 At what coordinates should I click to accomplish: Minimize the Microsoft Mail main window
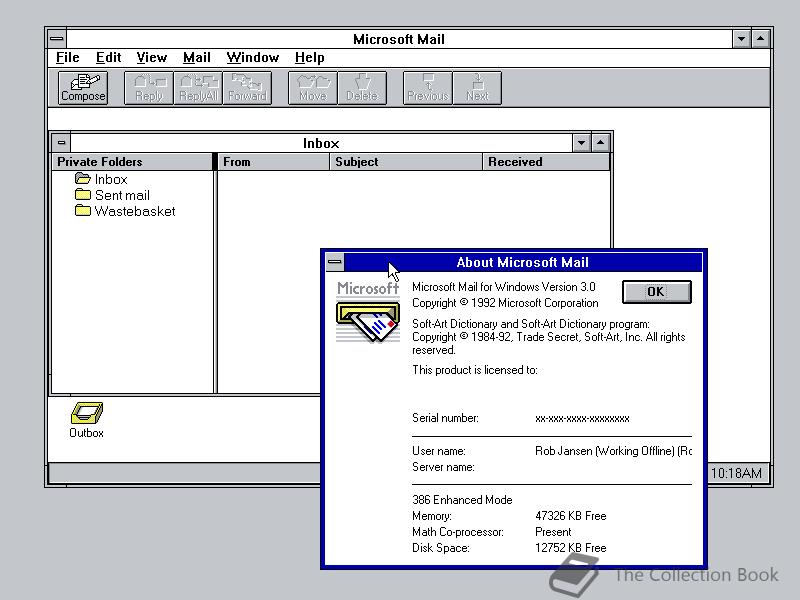(x=741, y=39)
